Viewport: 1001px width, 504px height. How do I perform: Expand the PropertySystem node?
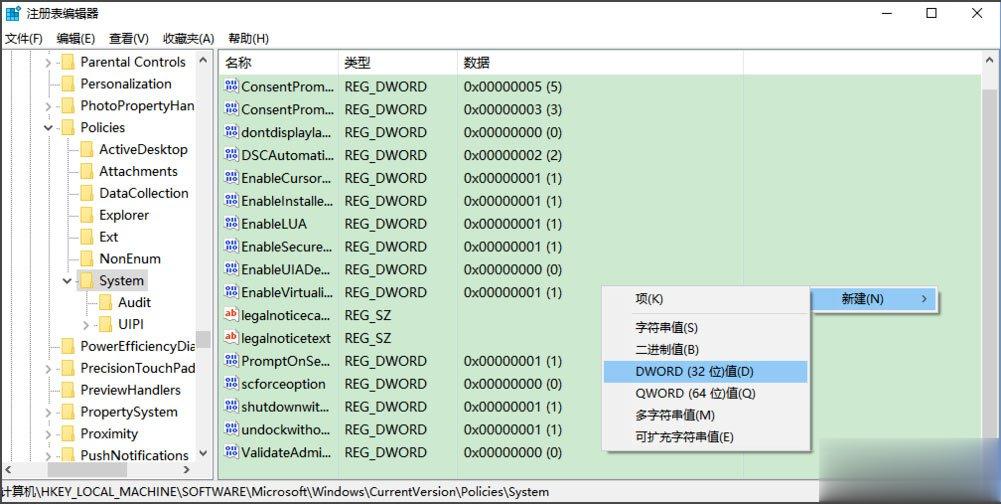coord(49,412)
